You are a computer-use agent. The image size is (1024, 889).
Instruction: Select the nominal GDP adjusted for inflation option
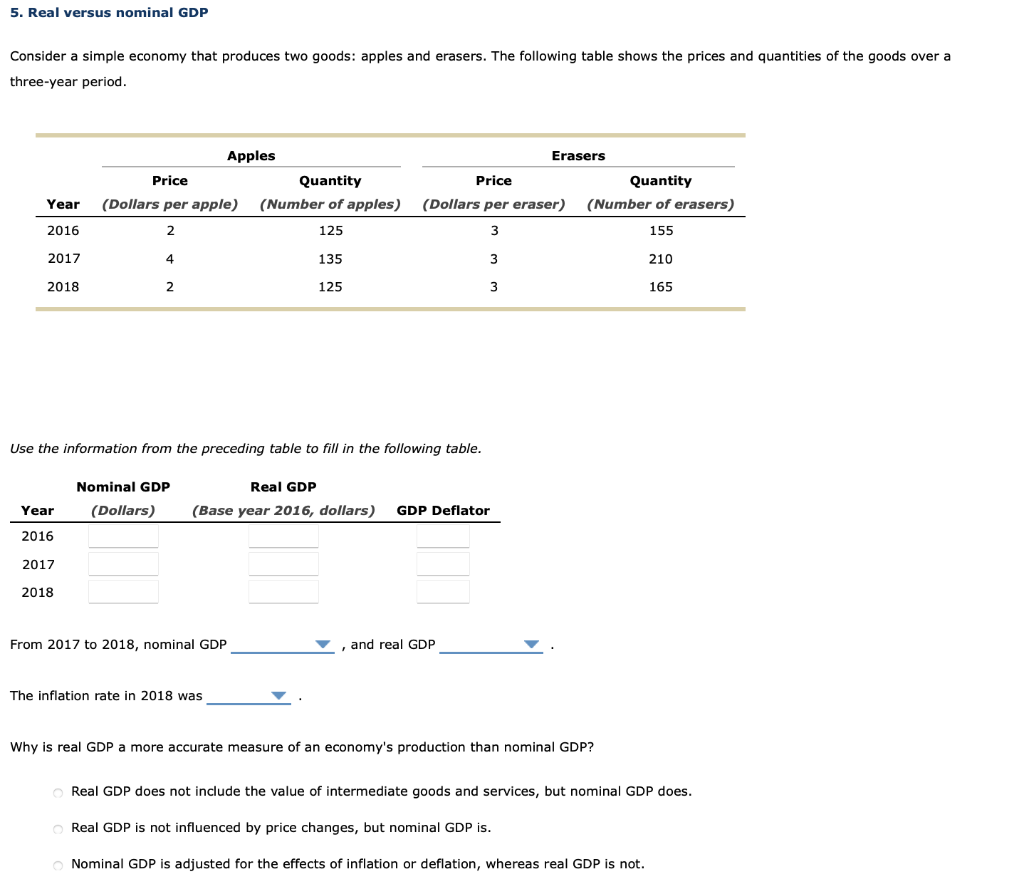[57, 864]
